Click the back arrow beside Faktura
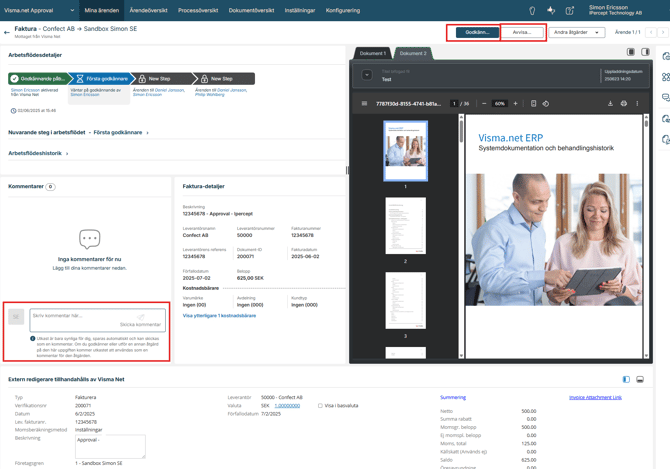The width and height of the screenshot is (670, 469). click(7, 32)
